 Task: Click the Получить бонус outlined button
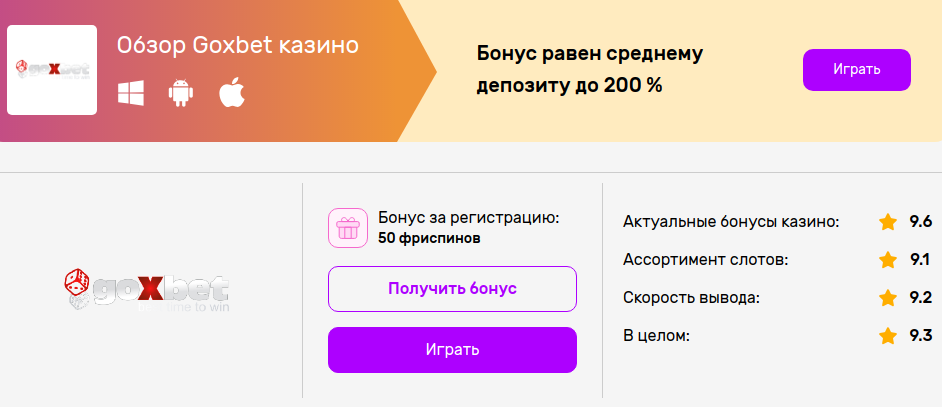[452, 289]
